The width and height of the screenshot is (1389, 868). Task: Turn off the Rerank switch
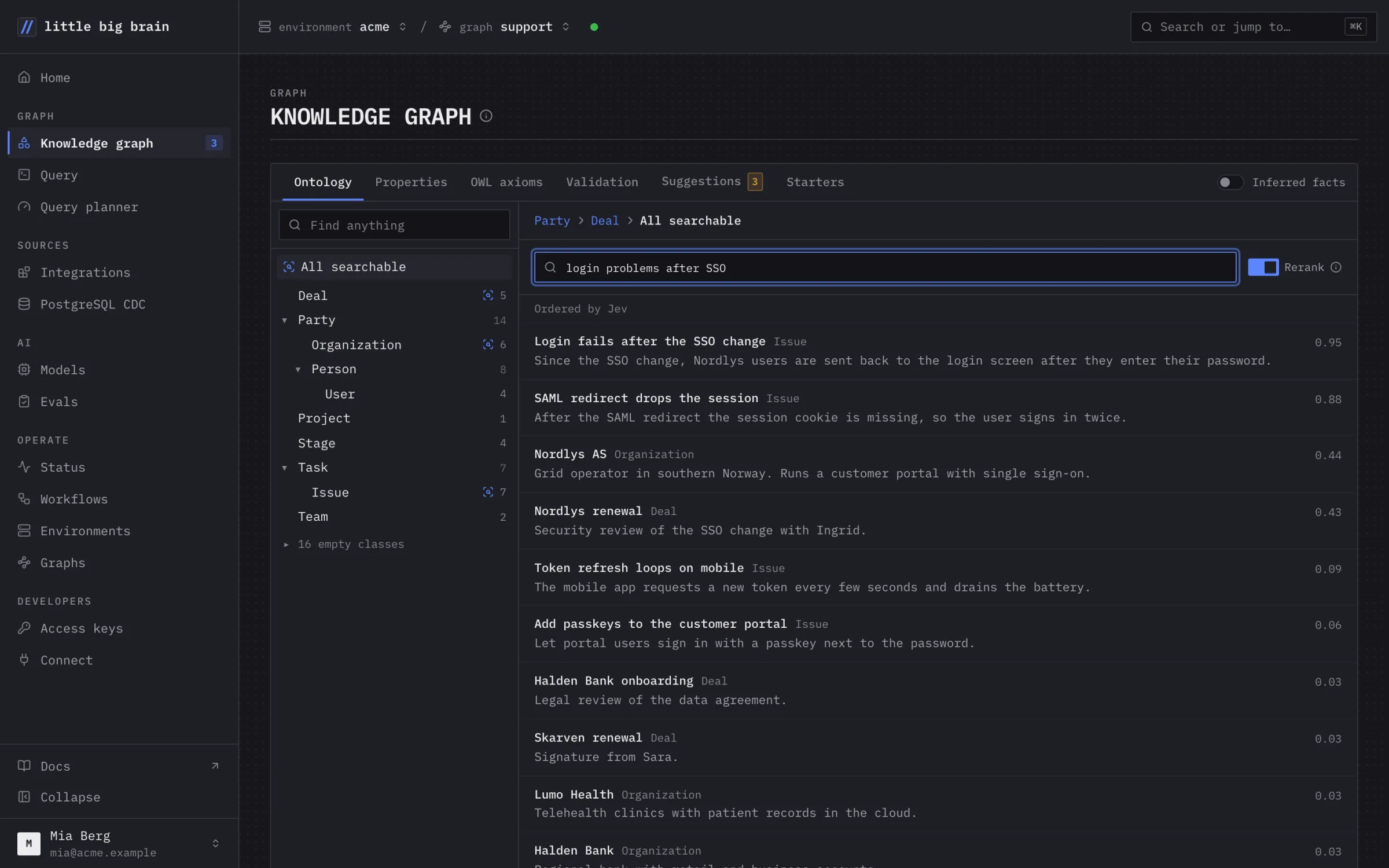coord(1263,267)
